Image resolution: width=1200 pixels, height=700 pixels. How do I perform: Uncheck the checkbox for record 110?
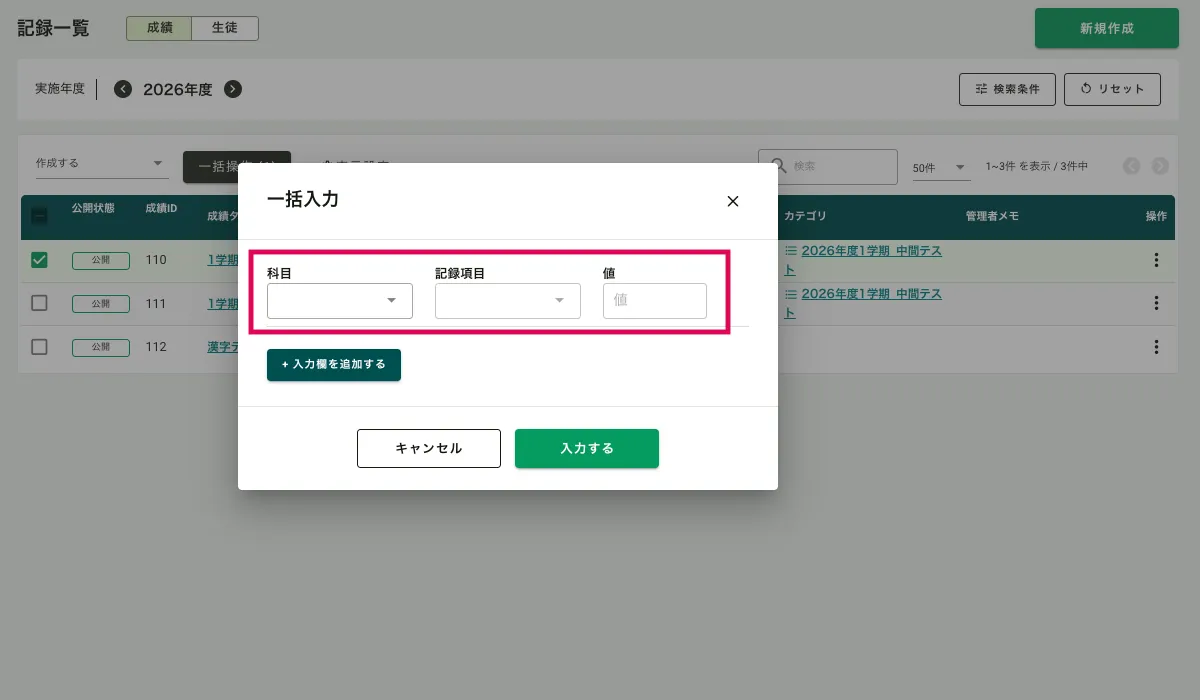point(39,260)
